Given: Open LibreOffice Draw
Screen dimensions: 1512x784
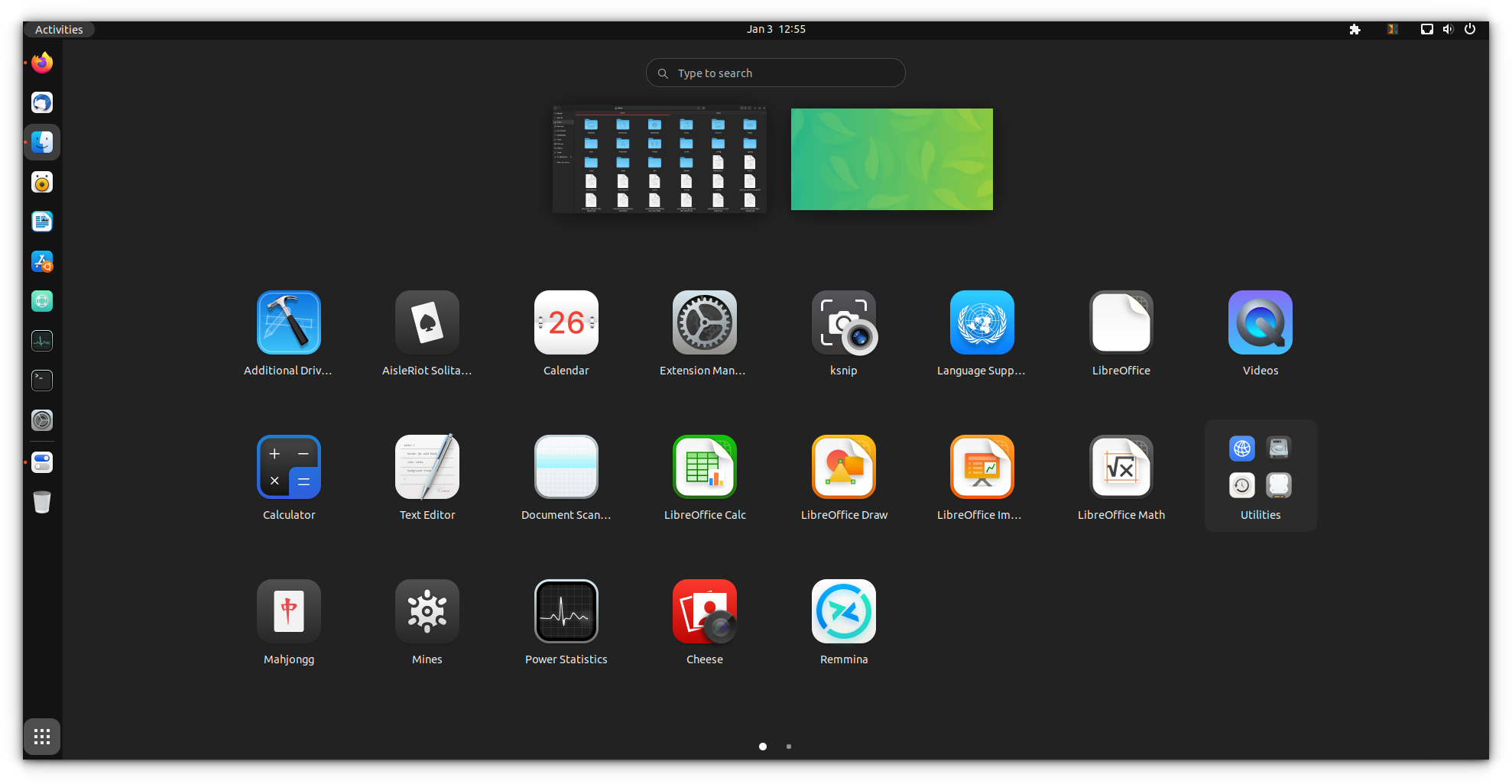Looking at the screenshot, I should pyautogui.click(x=843, y=467).
